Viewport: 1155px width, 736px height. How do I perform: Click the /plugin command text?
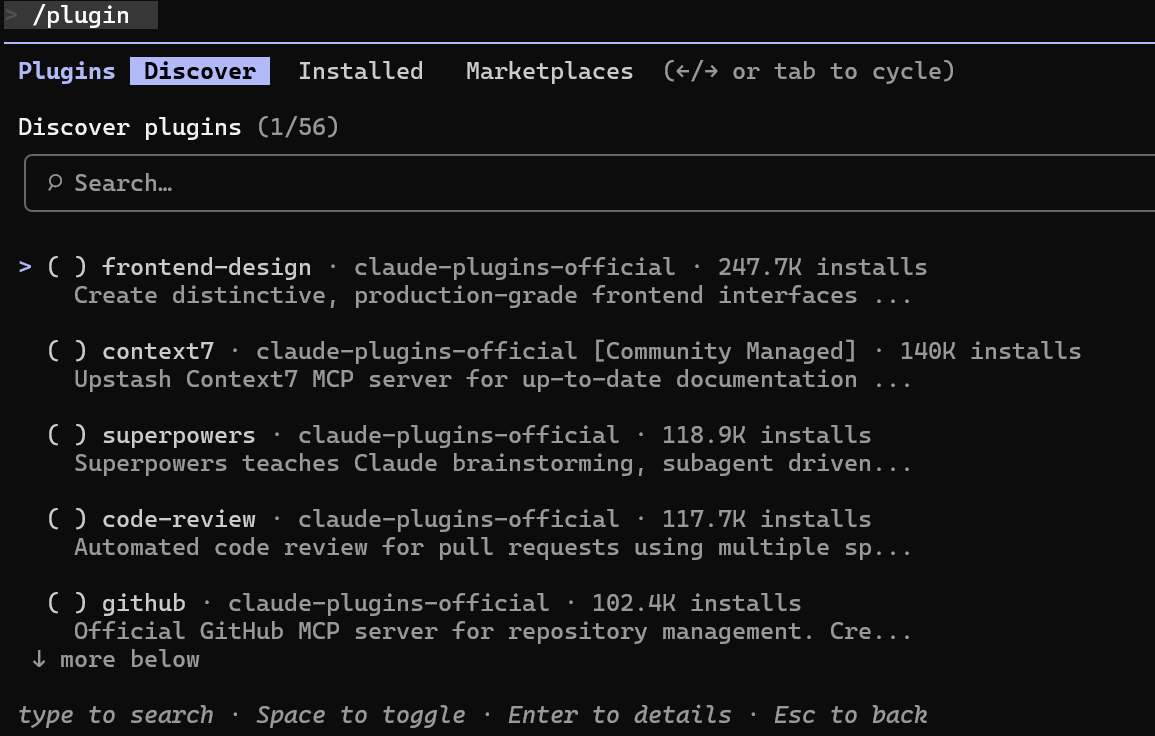coord(81,16)
